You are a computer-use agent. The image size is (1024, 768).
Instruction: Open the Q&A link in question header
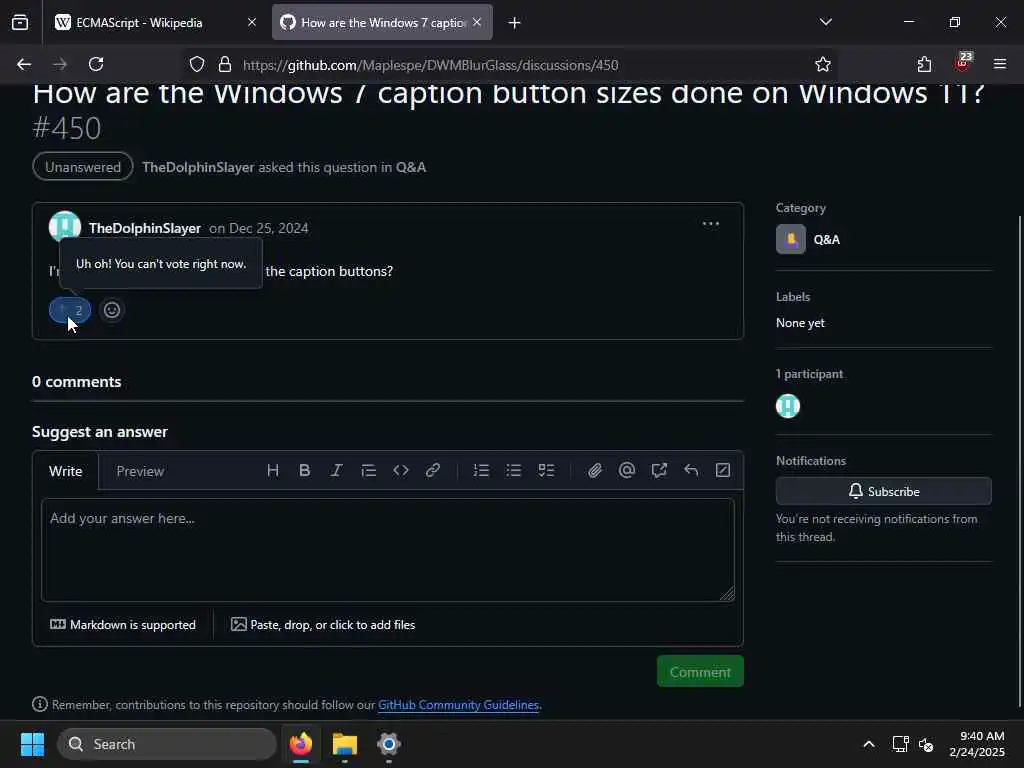[x=411, y=167]
